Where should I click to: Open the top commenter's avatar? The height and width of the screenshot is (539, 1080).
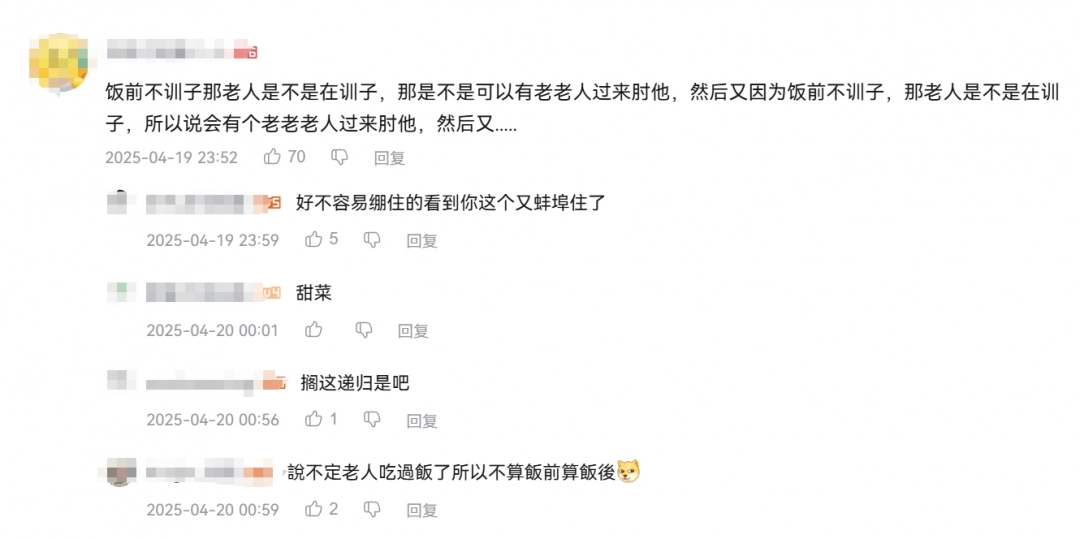point(62,62)
